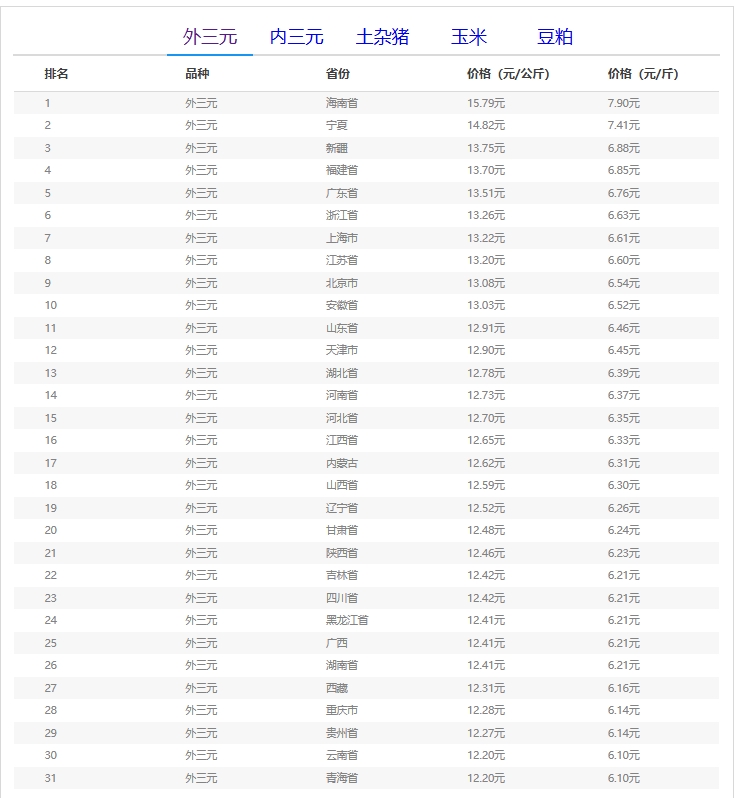
Task: Select the 外三元 tab
Action: 210,37
